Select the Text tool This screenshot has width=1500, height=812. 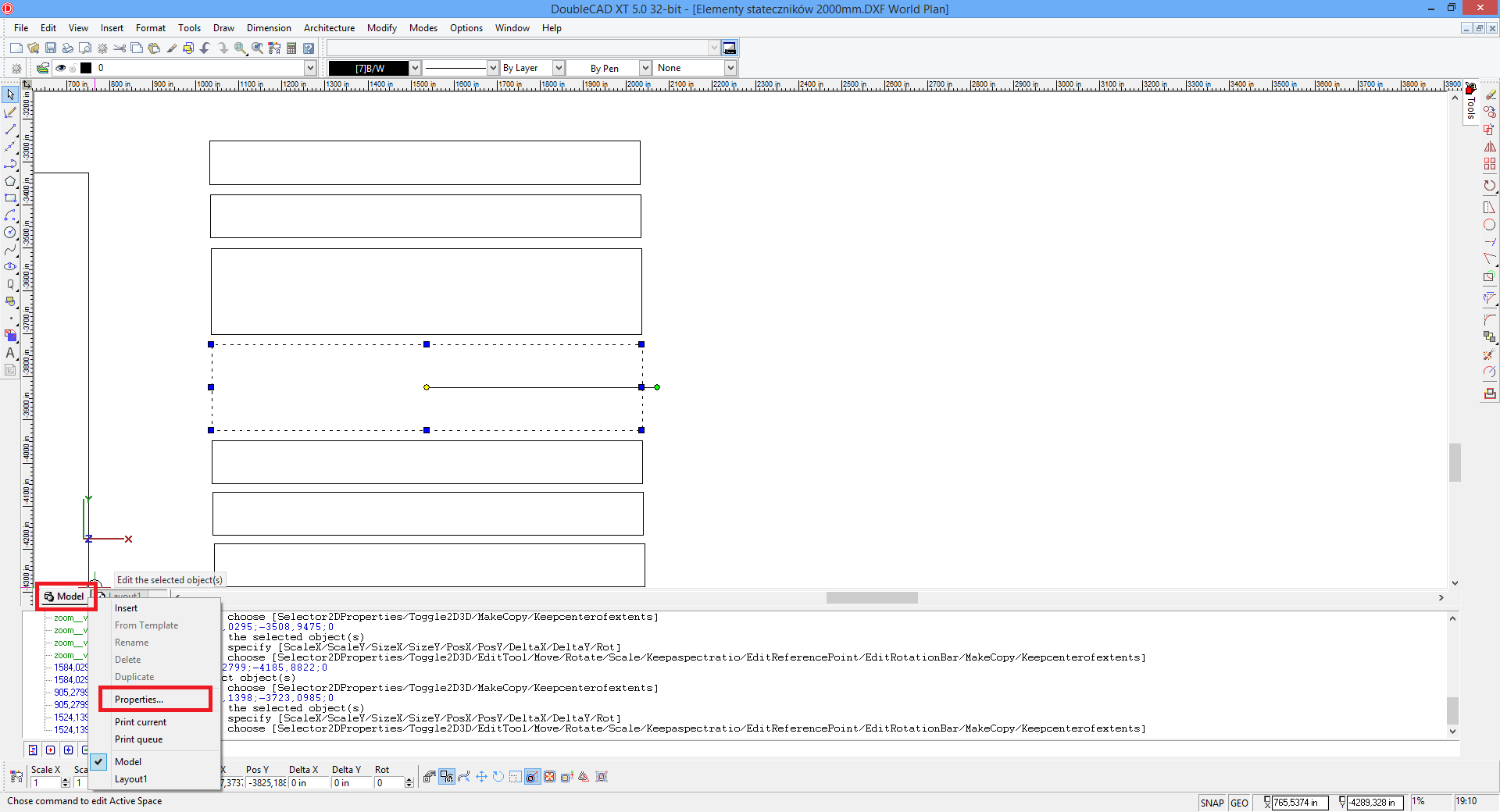click(10, 353)
